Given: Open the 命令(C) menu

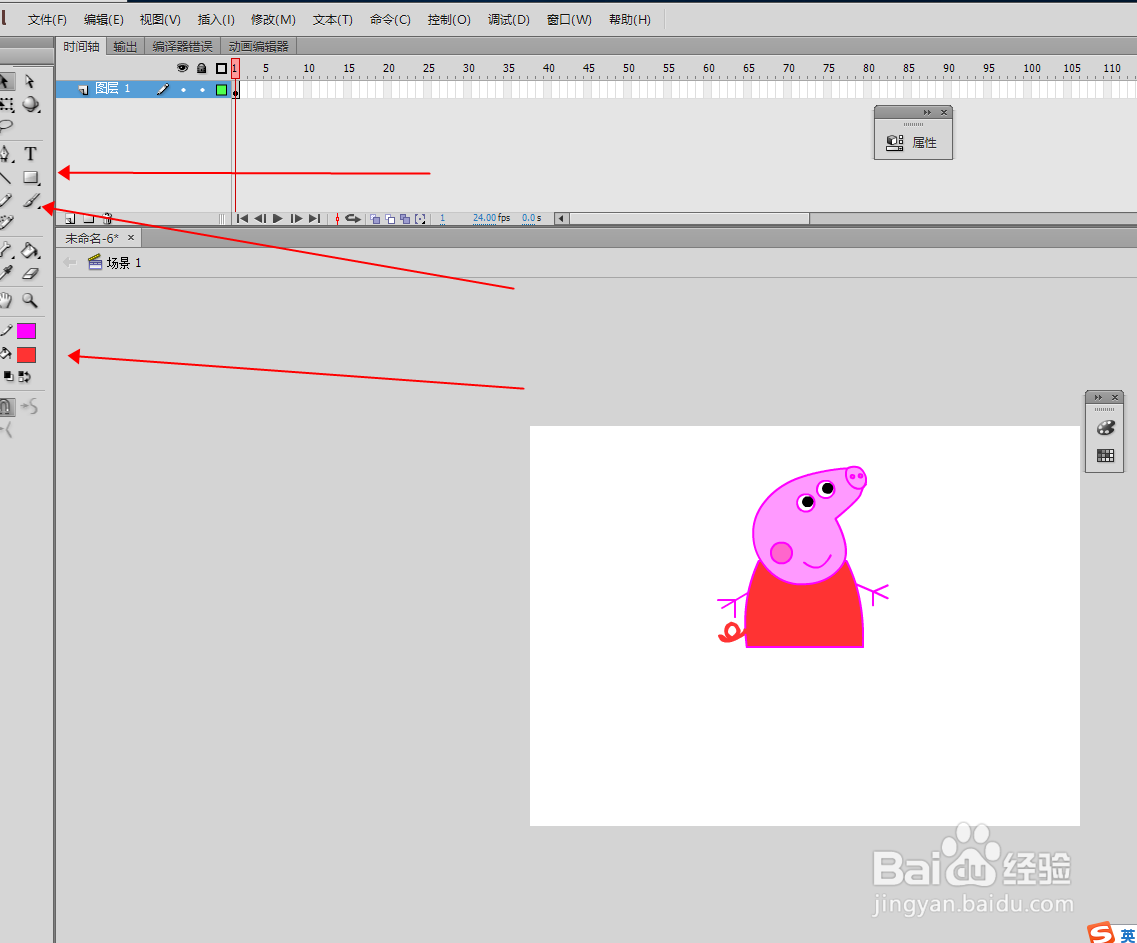Looking at the screenshot, I should point(390,20).
